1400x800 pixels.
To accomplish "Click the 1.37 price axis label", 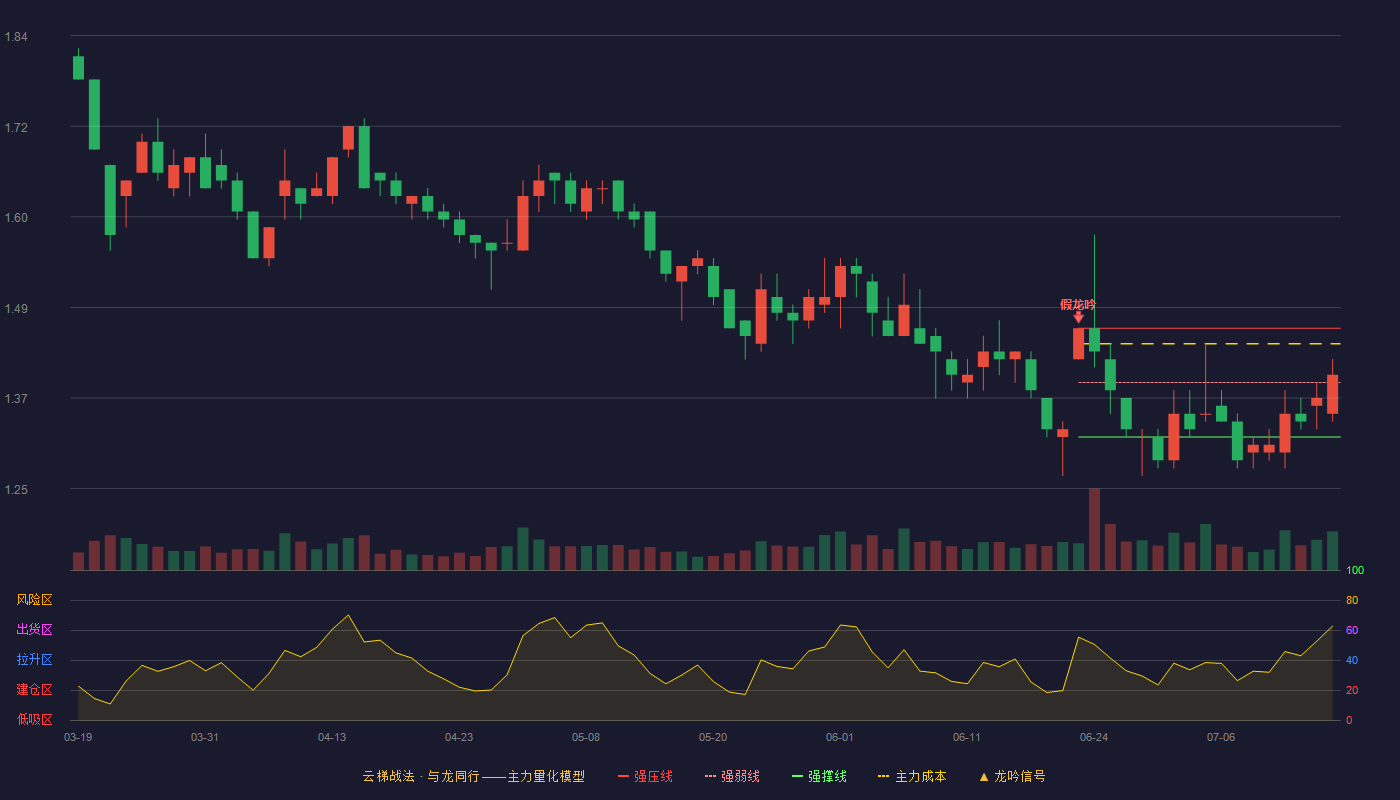I will tap(16, 399).
